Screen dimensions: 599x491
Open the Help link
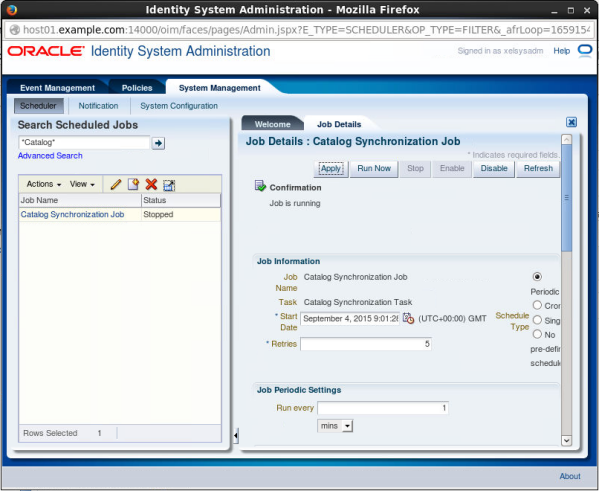(562, 51)
